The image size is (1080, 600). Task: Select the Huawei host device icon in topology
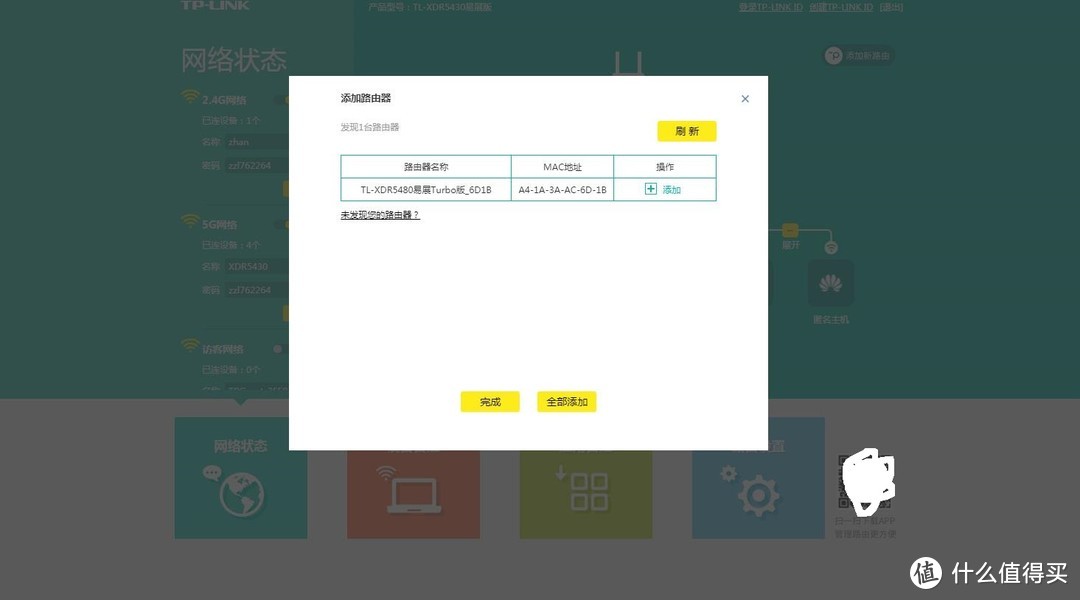point(830,283)
